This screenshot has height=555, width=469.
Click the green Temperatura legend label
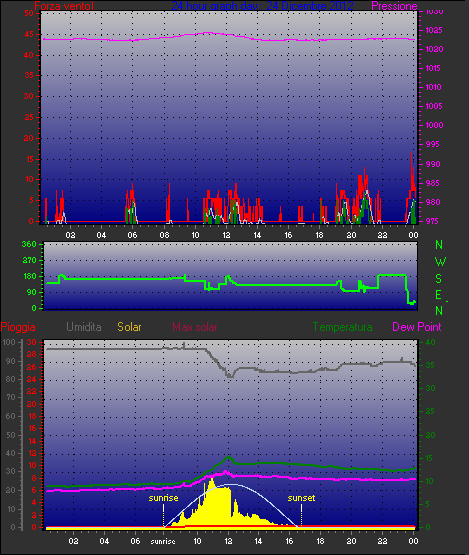[x=342, y=327]
